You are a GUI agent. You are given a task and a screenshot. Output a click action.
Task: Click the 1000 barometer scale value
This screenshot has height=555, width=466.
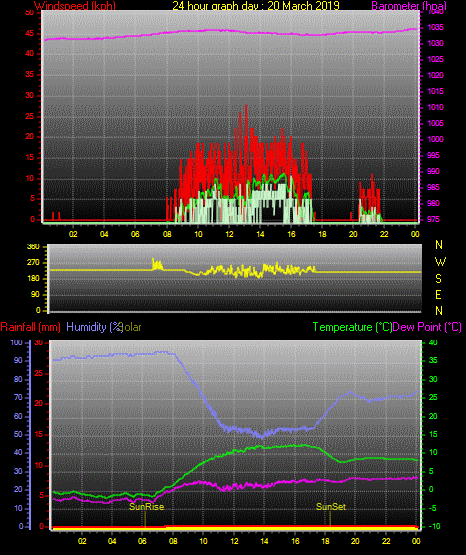point(436,139)
